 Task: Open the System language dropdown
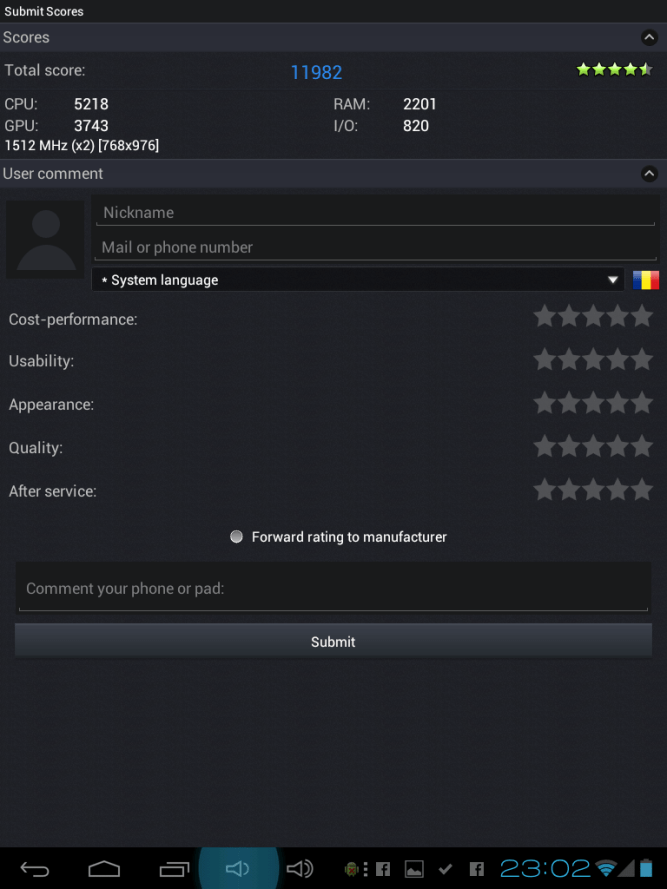(358, 280)
